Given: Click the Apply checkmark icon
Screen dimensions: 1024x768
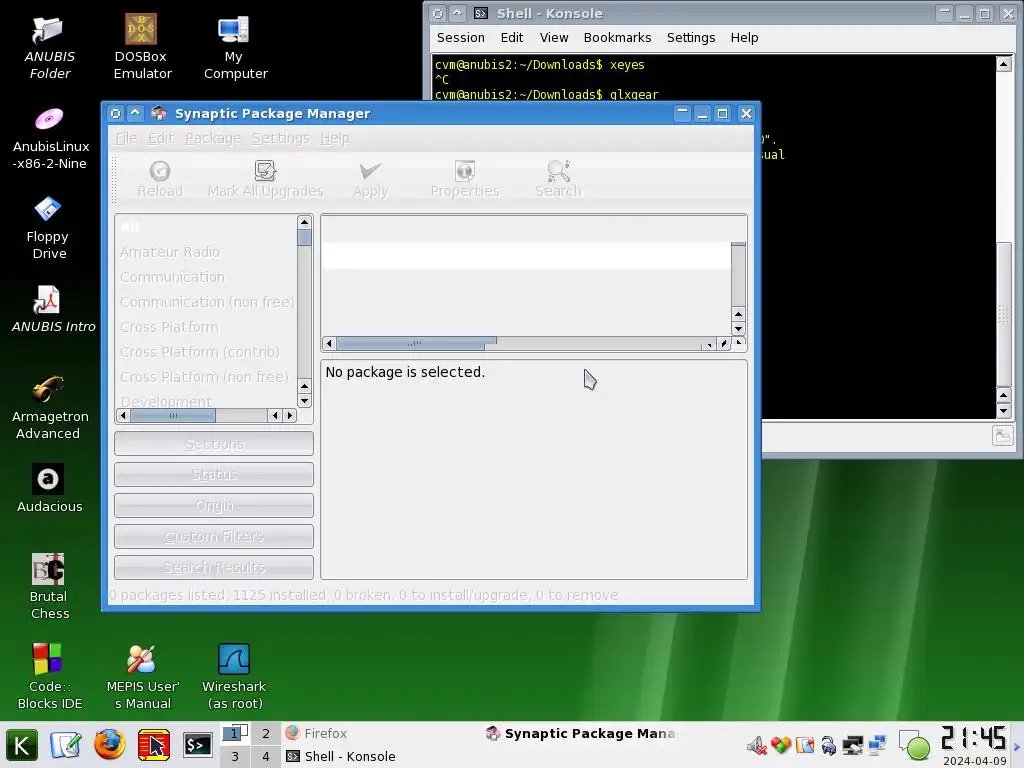Looking at the screenshot, I should tap(370, 171).
